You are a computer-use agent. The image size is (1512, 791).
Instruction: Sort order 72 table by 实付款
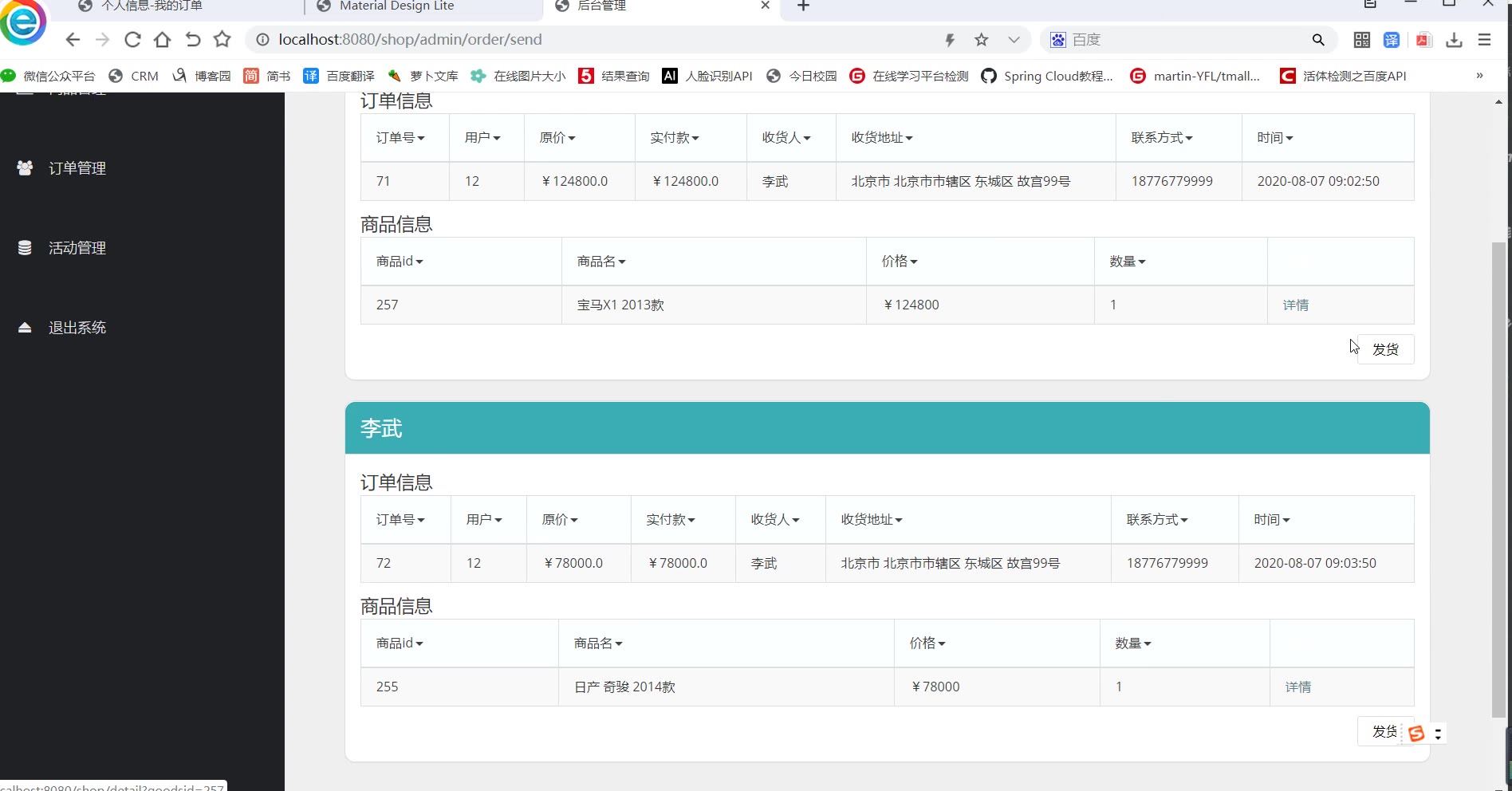[x=671, y=520]
